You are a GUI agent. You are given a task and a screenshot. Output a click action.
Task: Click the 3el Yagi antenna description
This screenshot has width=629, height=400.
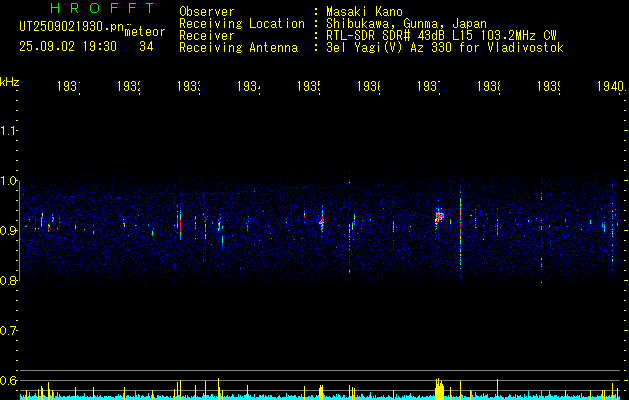tap(445, 48)
